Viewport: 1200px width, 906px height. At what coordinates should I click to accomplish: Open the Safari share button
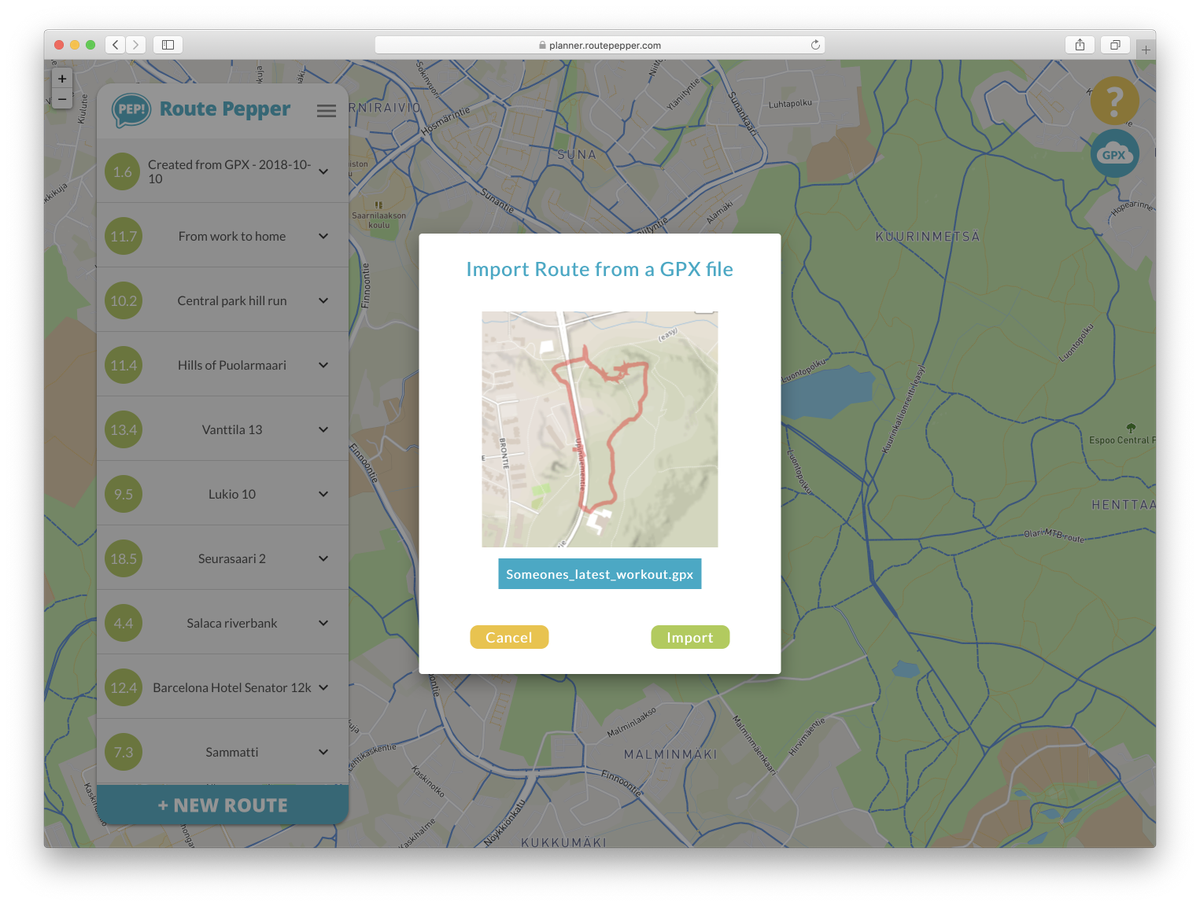[1080, 45]
